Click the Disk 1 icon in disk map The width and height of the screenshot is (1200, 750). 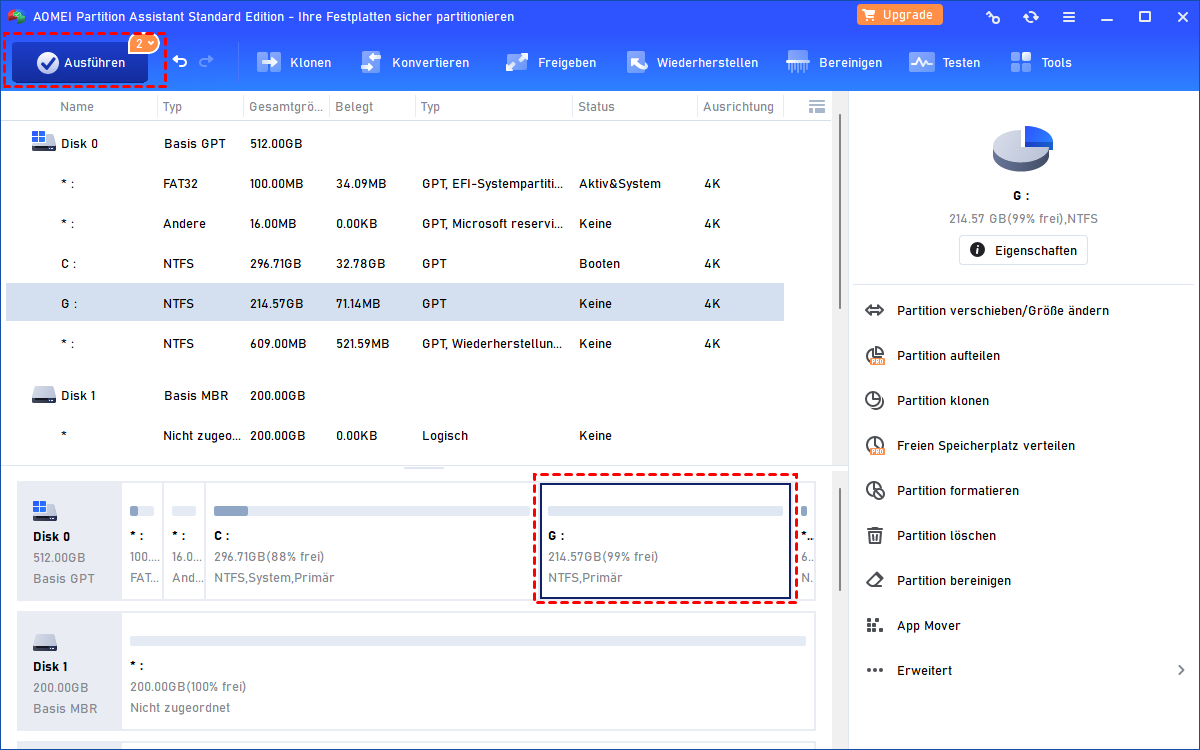pyautogui.click(x=44, y=642)
